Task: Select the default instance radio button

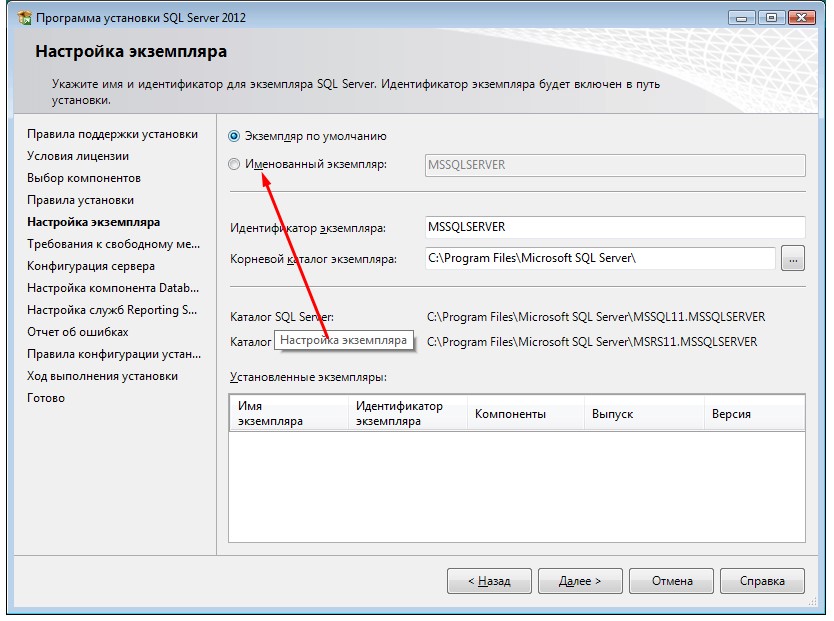Action: coord(234,136)
